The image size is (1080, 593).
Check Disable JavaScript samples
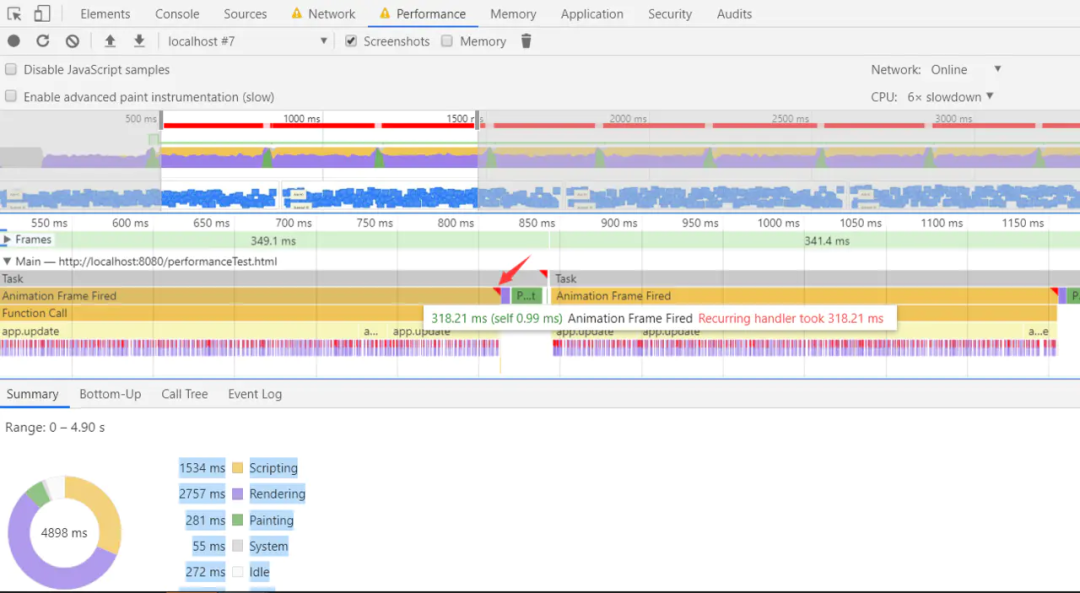pyautogui.click(x=10, y=69)
